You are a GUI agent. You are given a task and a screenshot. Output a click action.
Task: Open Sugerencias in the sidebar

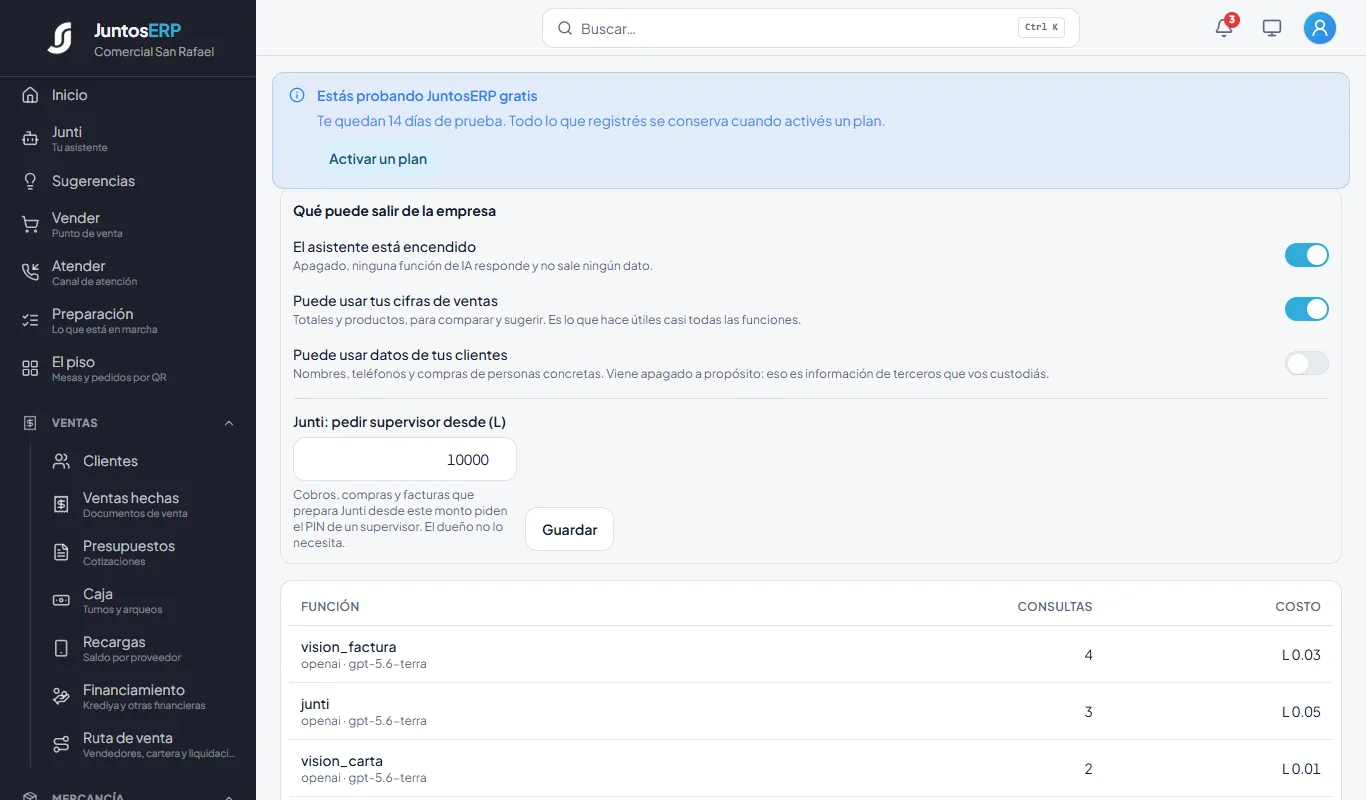coord(128,181)
